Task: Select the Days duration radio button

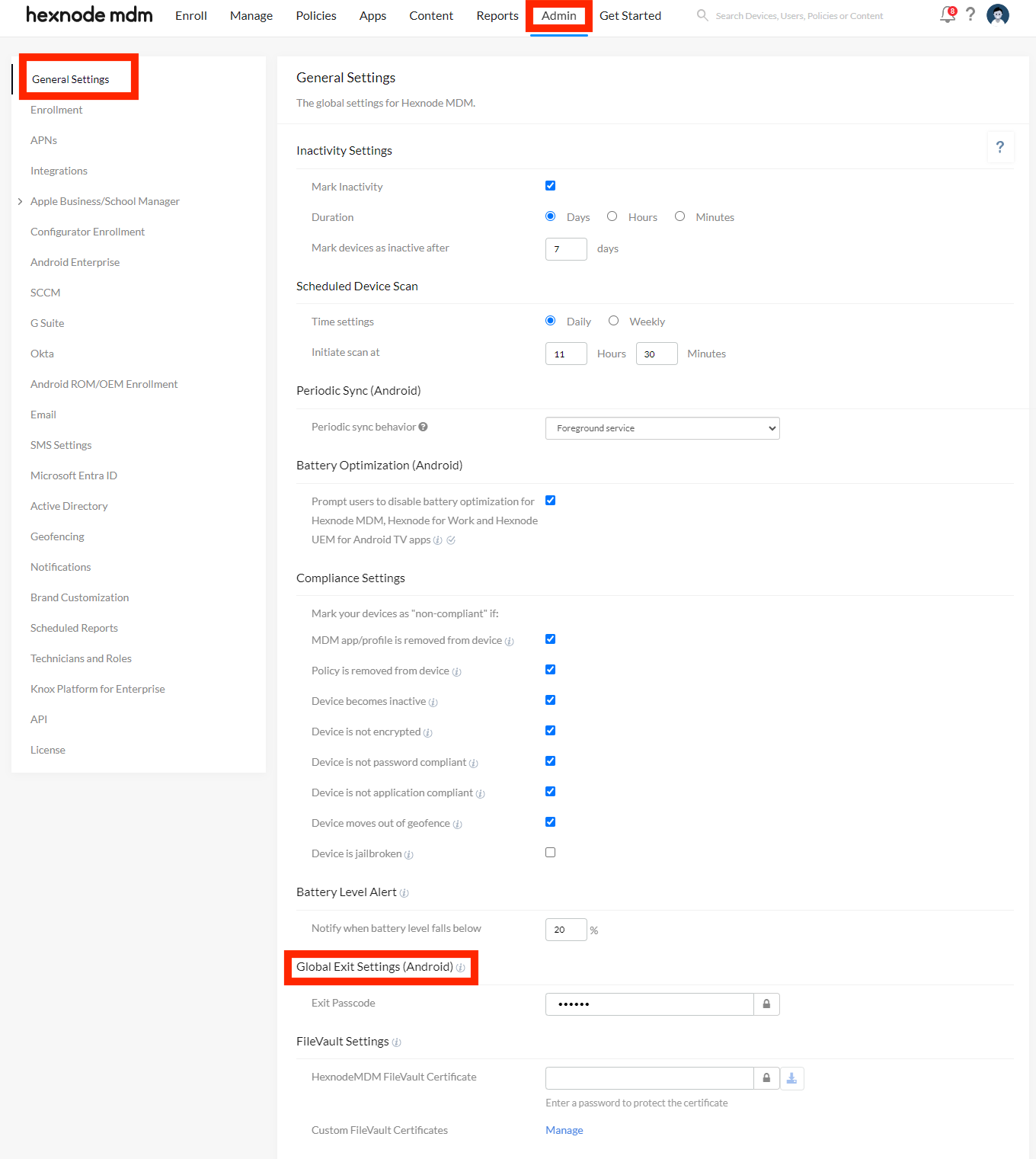Action: (550, 216)
